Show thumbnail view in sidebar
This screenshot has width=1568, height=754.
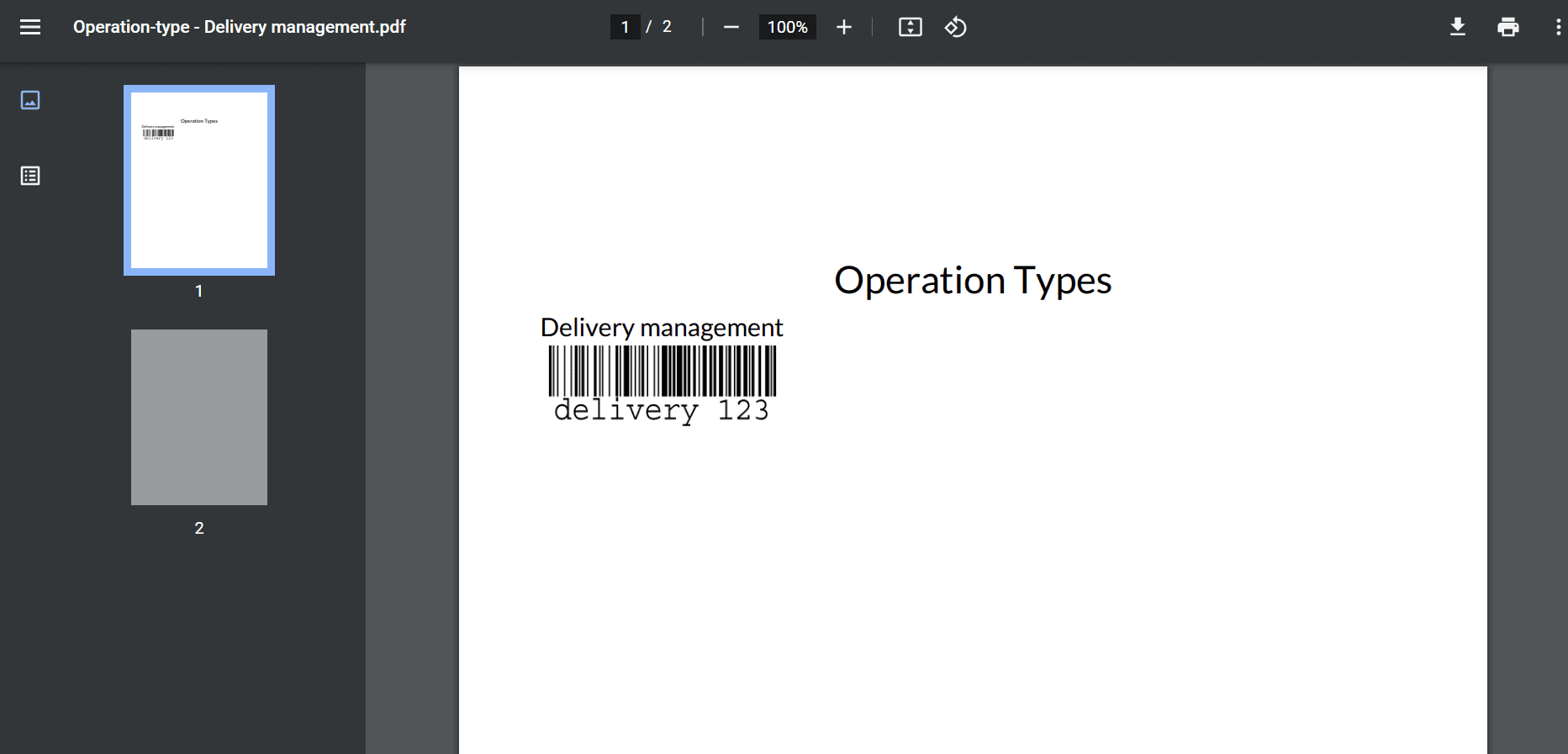click(x=30, y=100)
